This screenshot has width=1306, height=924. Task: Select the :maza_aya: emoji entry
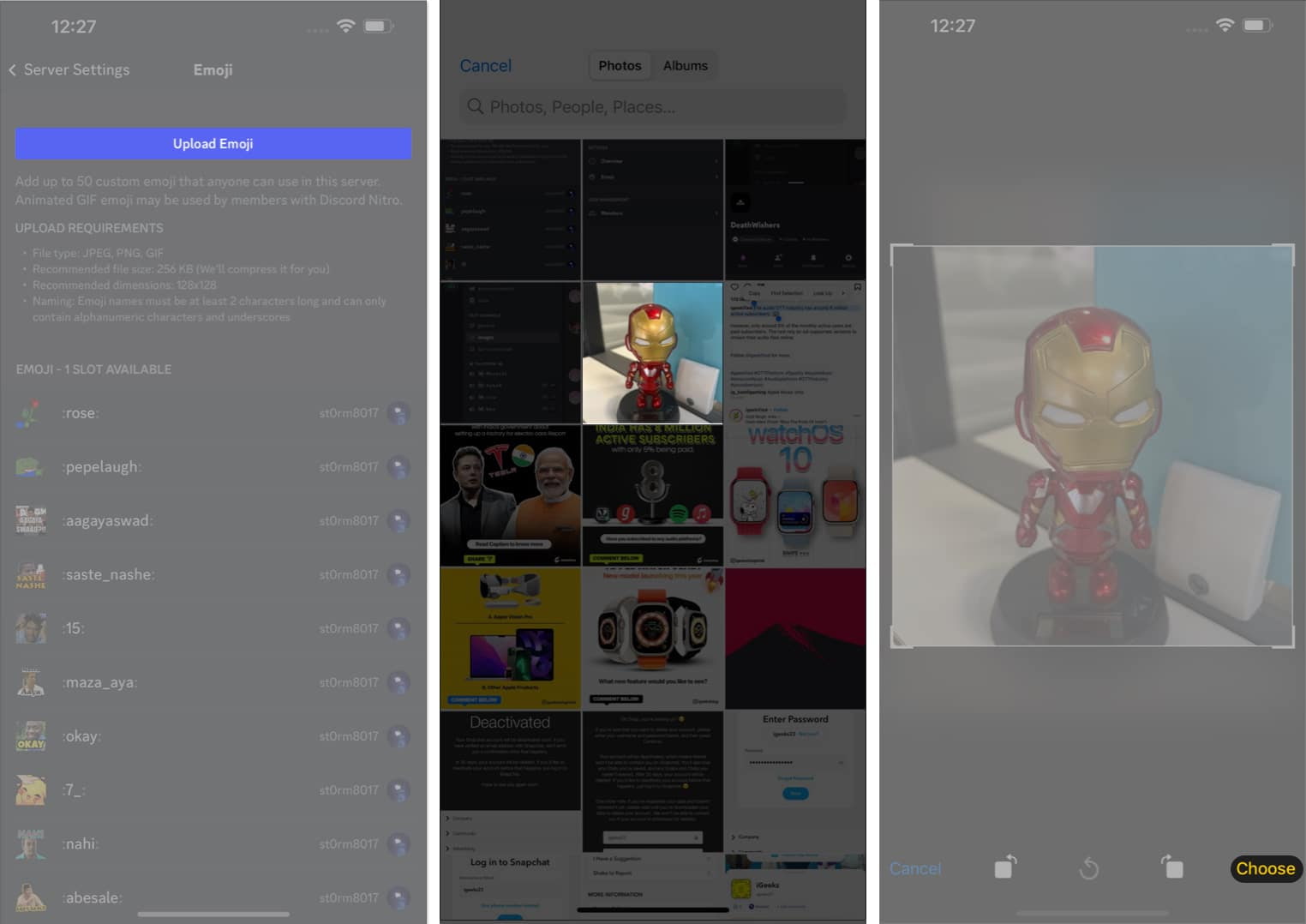tap(213, 682)
